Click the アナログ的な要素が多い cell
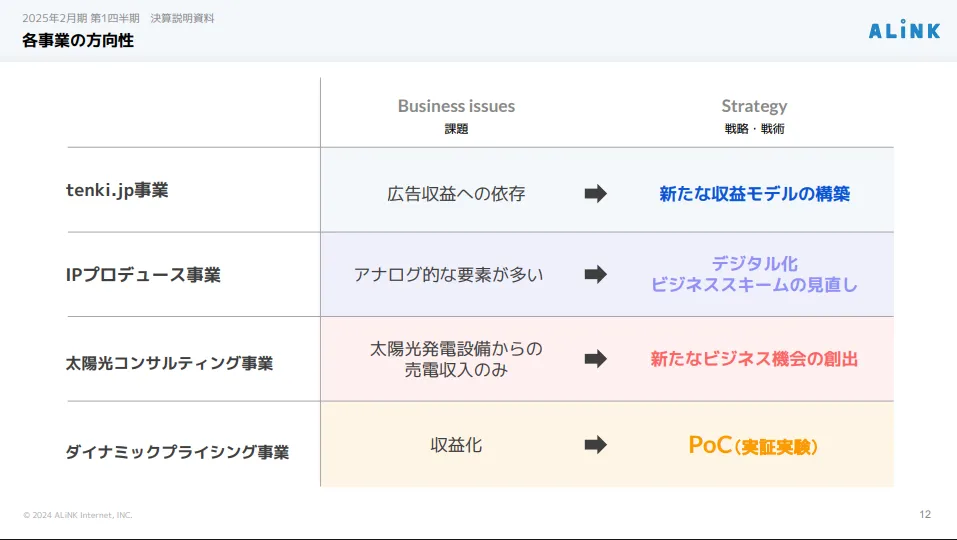 coord(449,275)
